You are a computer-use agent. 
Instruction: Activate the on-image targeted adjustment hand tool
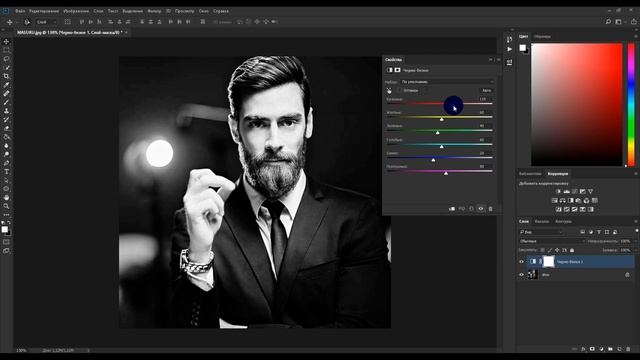[x=389, y=91]
